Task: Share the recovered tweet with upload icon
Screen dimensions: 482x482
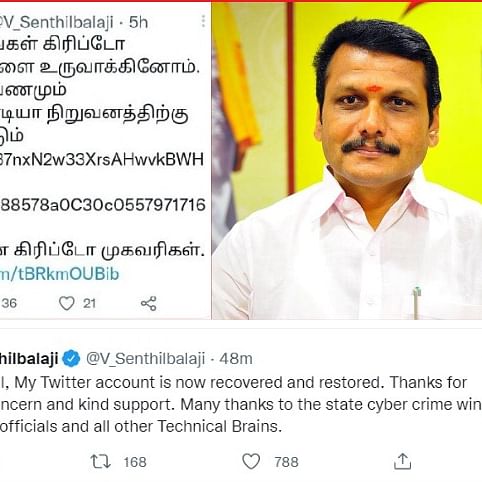Action: tap(402, 462)
